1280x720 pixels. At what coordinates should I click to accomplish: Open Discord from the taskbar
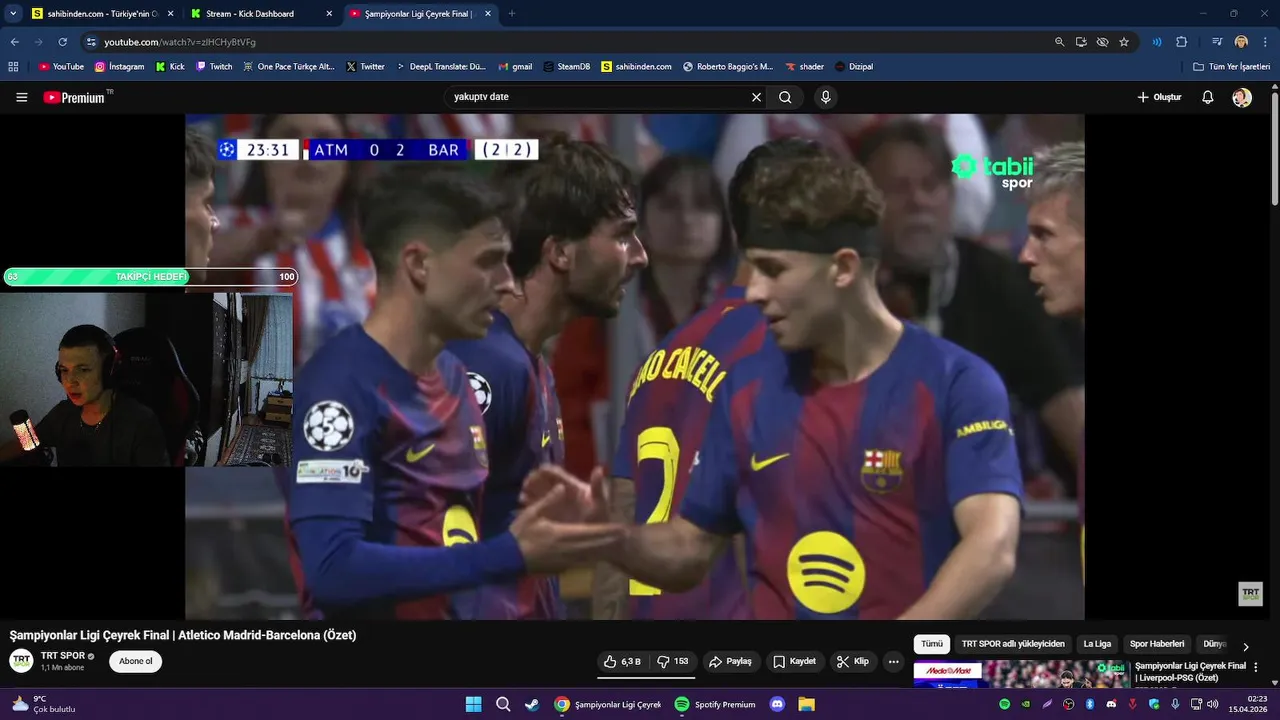point(777,704)
